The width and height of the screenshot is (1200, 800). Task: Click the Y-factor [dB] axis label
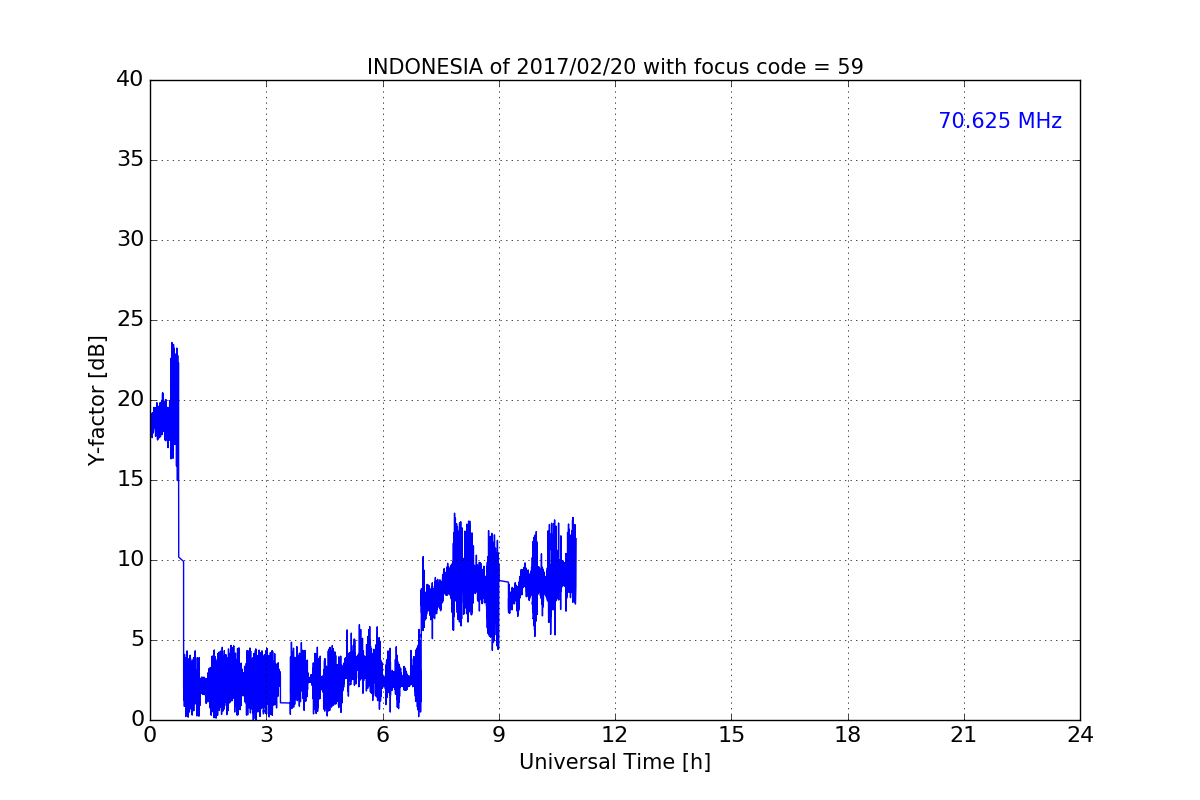(97, 400)
